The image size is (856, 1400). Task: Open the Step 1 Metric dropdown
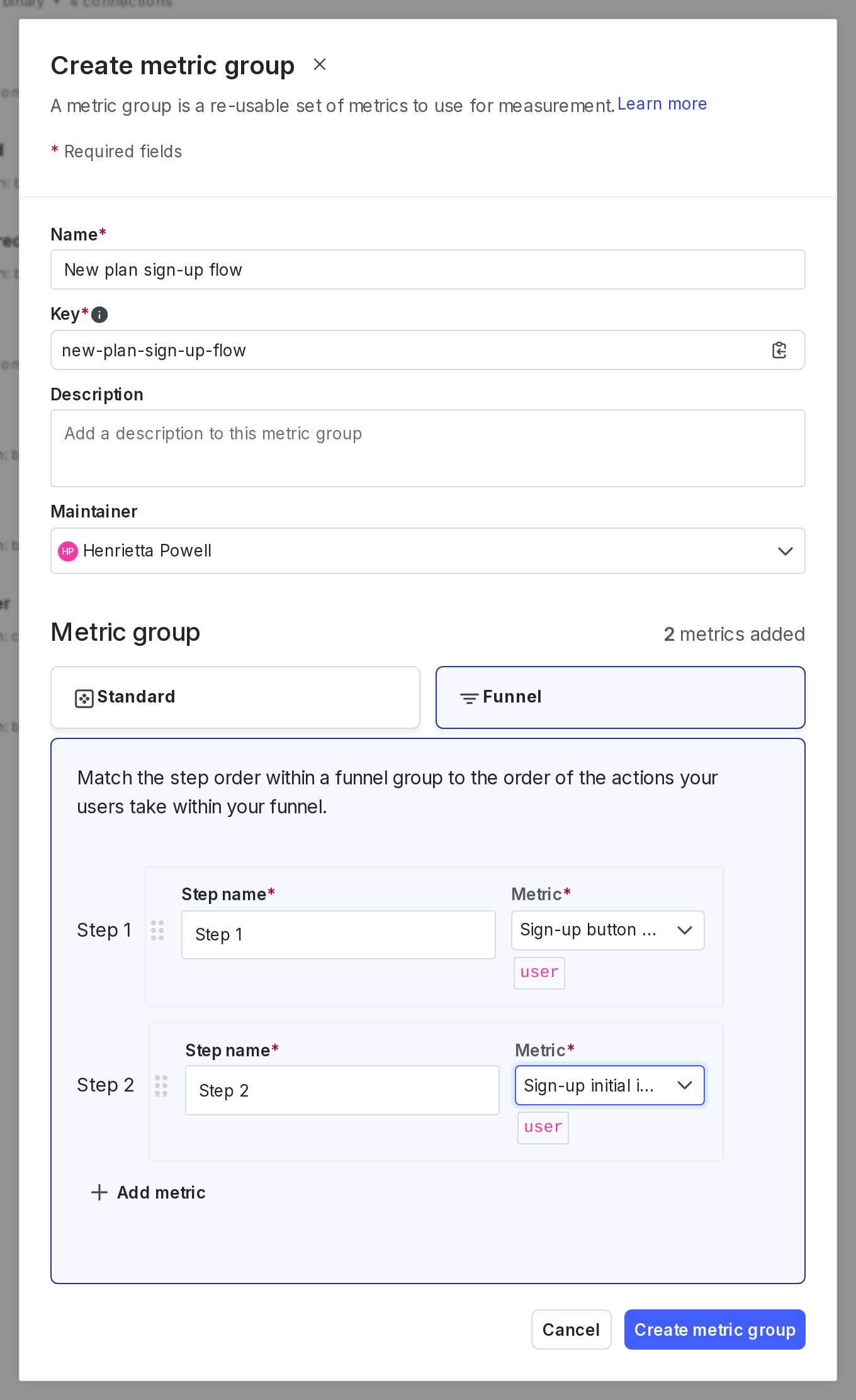click(608, 930)
